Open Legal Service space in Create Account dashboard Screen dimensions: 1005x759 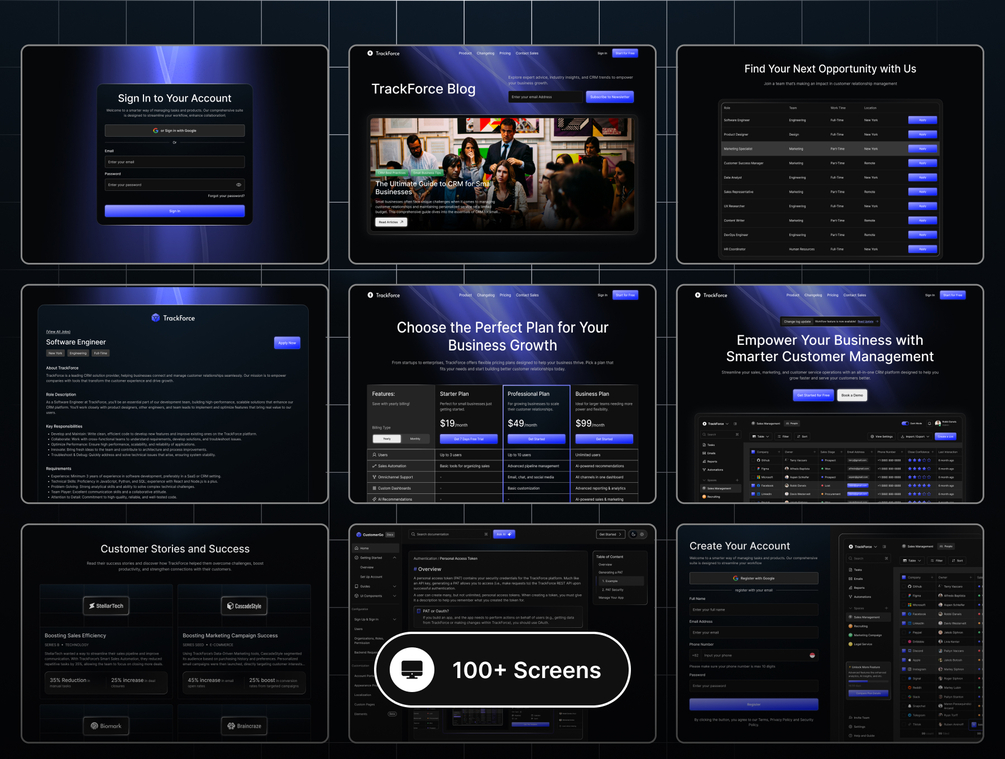pyautogui.click(x=861, y=644)
